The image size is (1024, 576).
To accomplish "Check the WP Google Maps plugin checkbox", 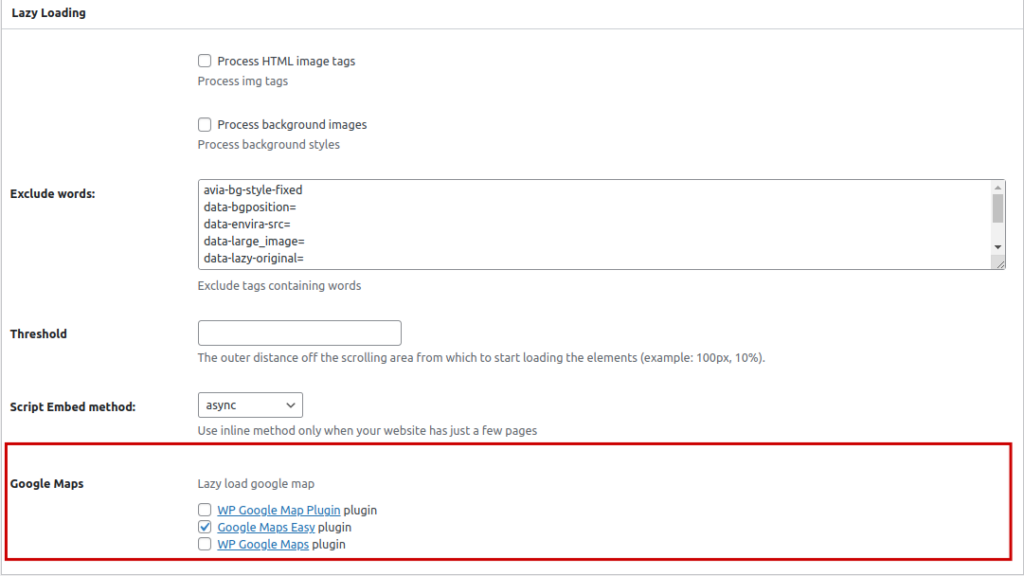I will tap(204, 543).
